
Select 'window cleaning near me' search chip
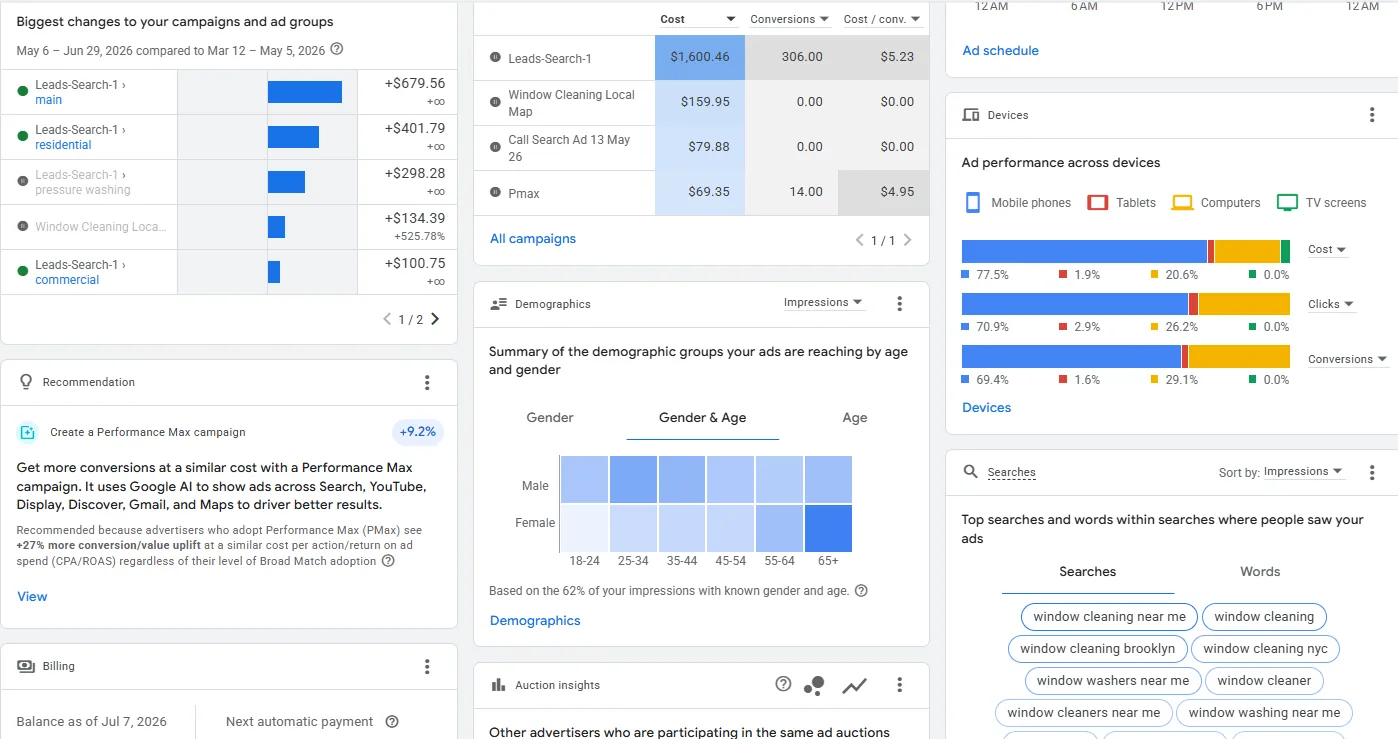pyautogui.click(x=1109, y=617)
